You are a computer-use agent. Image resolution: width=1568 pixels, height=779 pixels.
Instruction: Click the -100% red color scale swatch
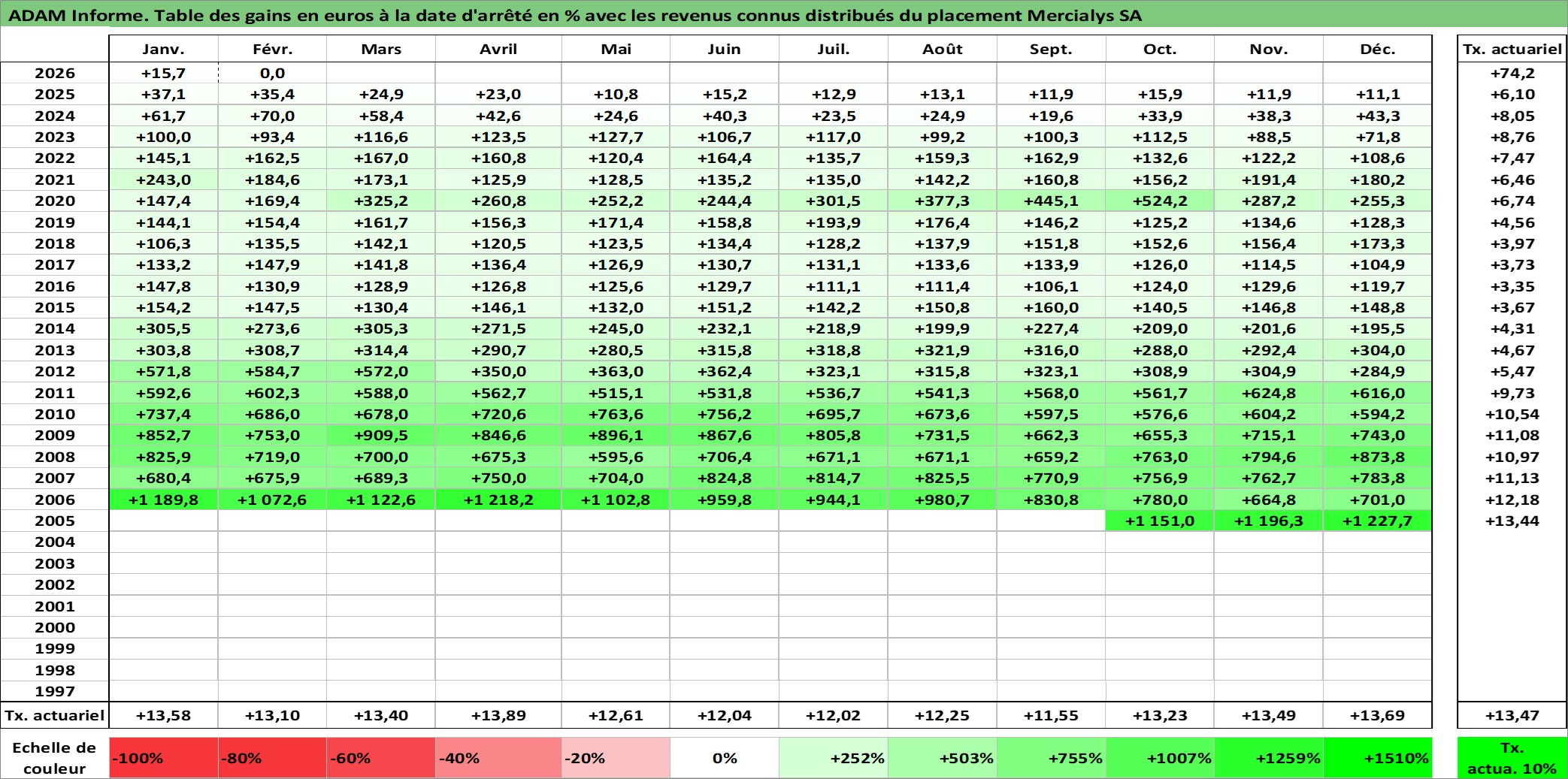(163, 758)
